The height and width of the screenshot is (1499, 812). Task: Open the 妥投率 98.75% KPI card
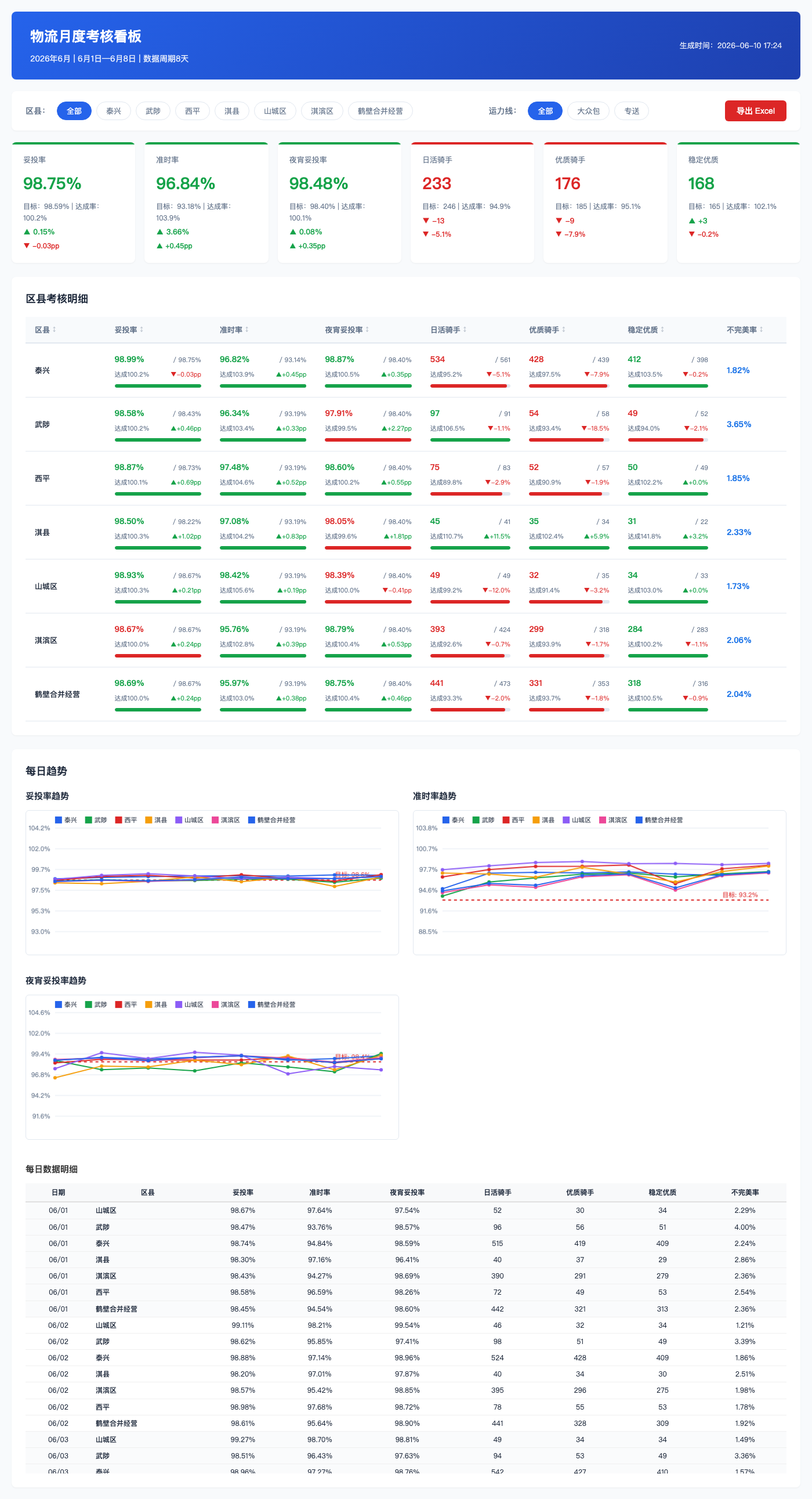(73, 203)
